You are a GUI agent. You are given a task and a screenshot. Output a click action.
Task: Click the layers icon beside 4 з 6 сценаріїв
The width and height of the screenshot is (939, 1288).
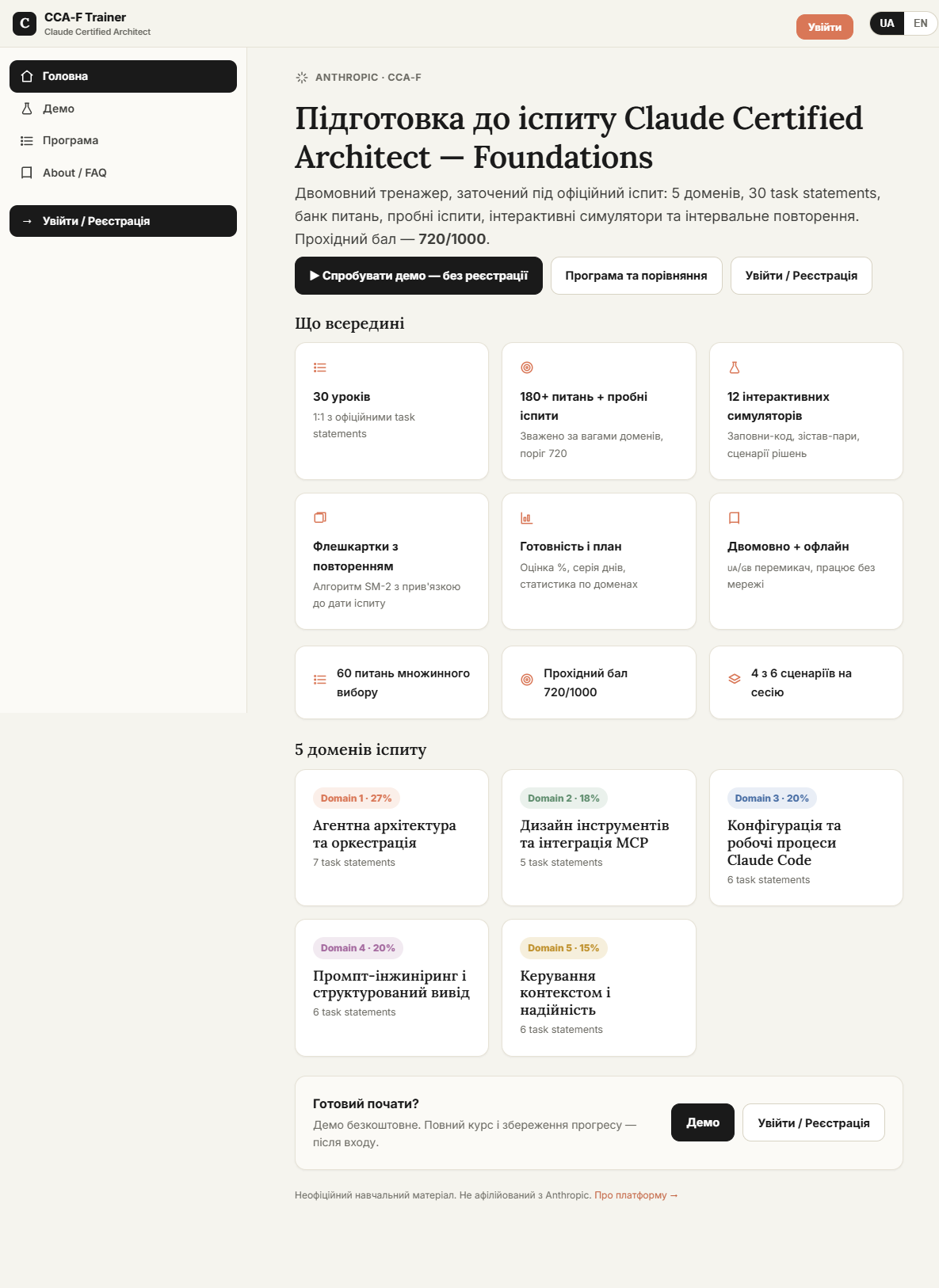pos(735,679)
